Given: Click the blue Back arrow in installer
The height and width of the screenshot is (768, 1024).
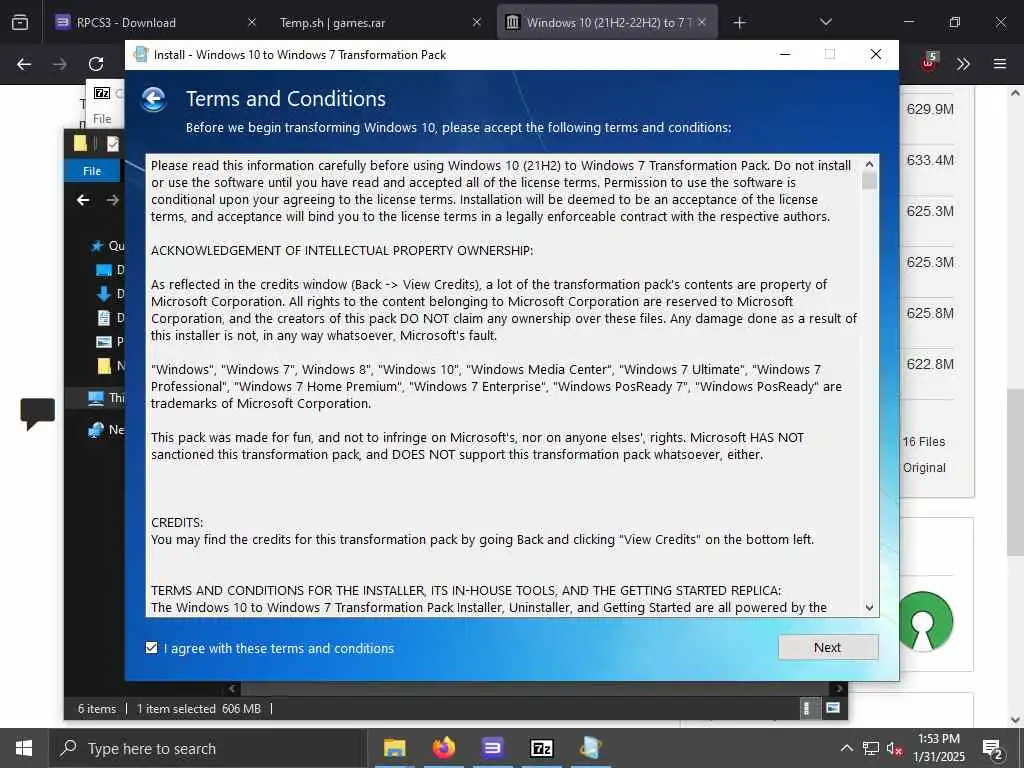Looking at the screenshot, I should click(153, 99).
